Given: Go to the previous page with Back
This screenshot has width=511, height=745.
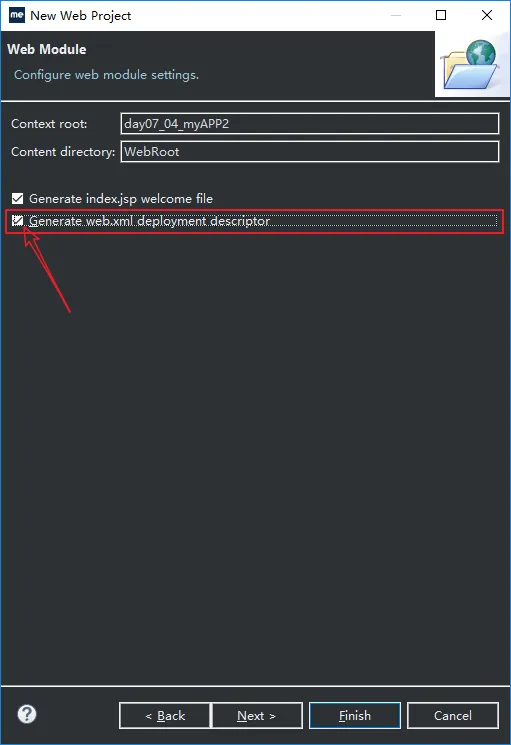Looking at the screenshot, I should [164, 715].
